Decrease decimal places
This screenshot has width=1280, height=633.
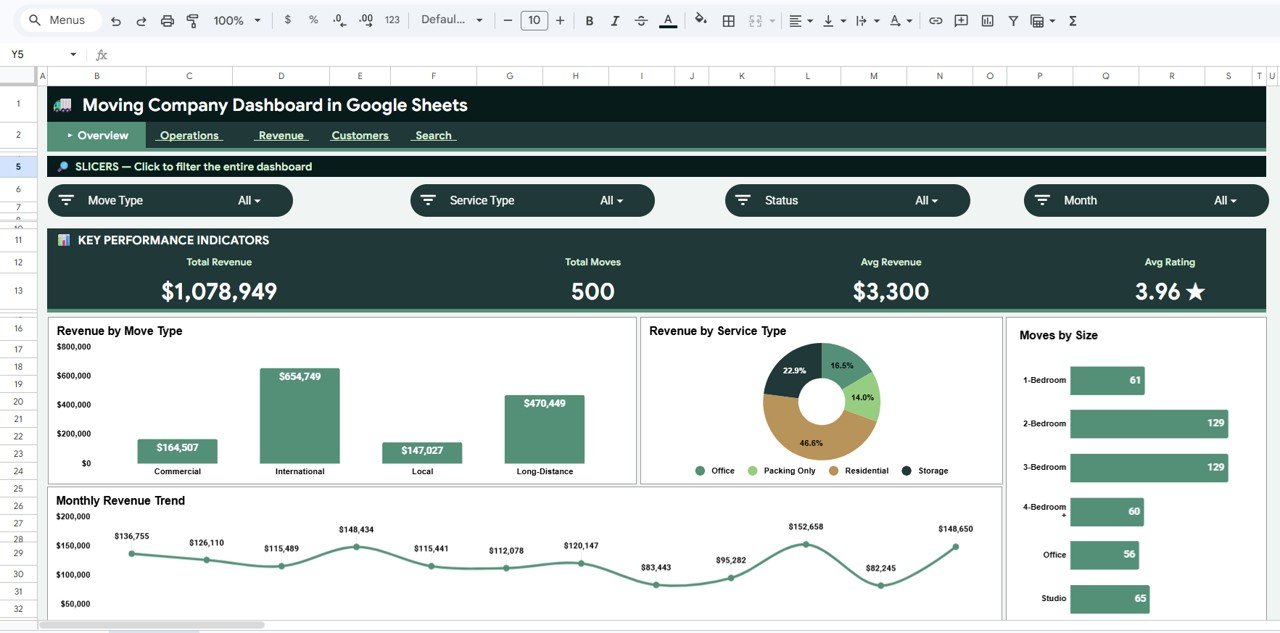point(340,20)
